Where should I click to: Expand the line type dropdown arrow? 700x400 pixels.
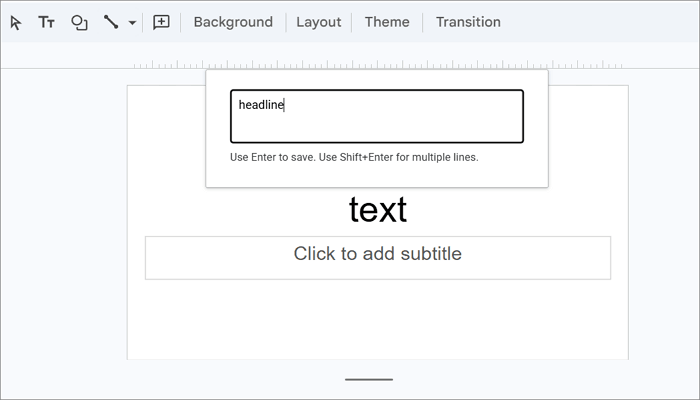point(132,22)
